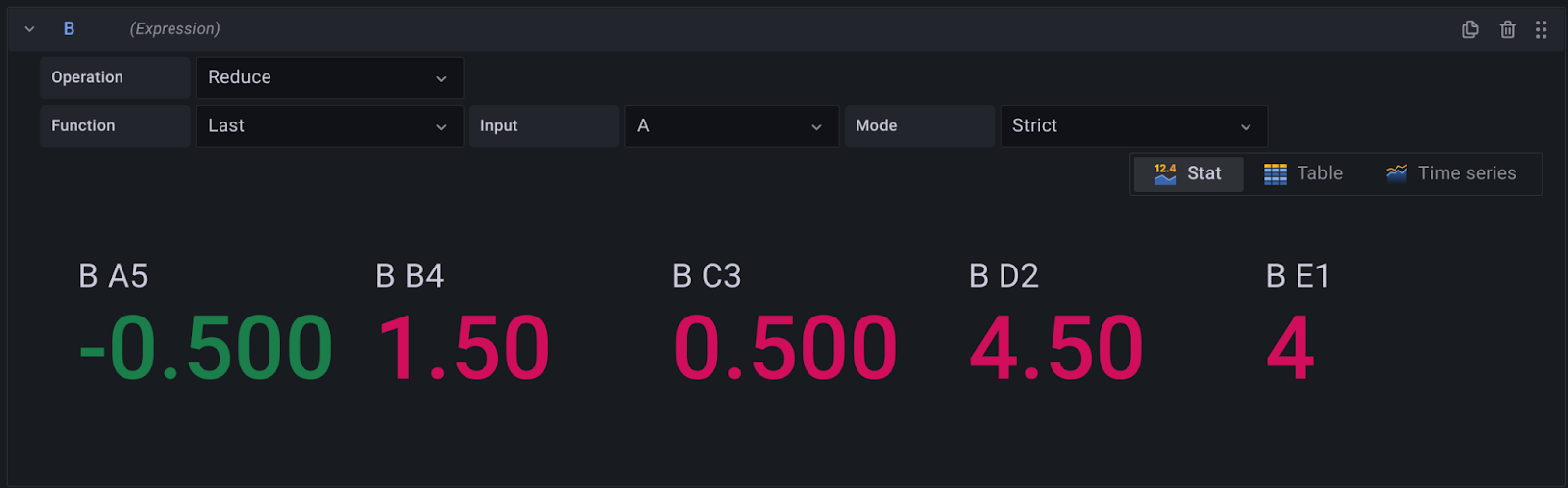Select the Stat view tab
This screenshot has width=1568, height=488.
1189,173
